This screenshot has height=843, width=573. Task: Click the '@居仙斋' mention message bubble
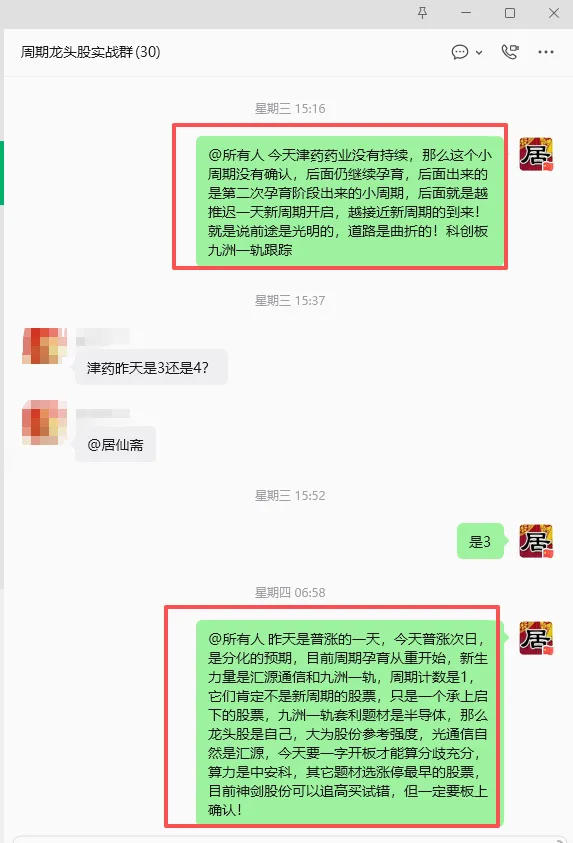coord(116,445)
